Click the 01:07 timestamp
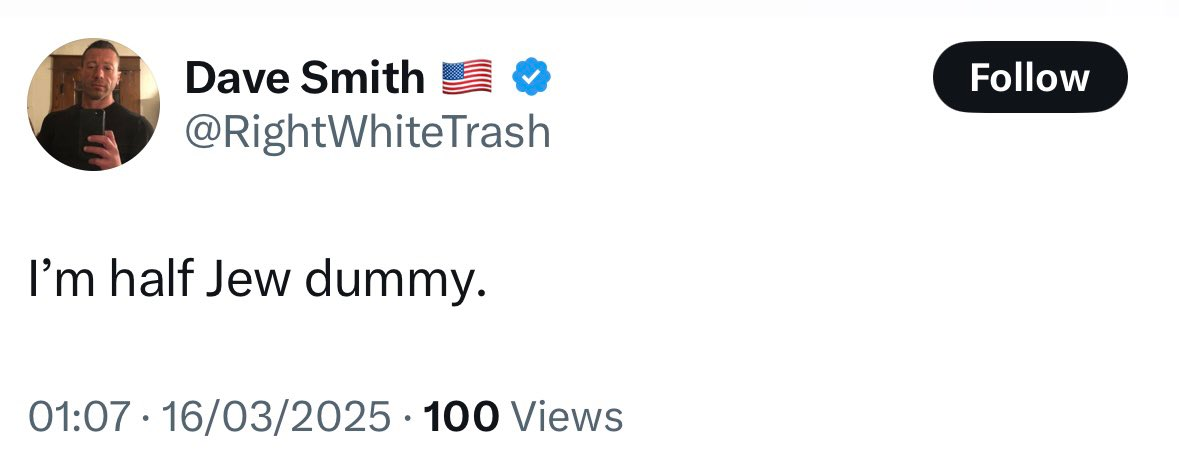This screenshot has height=470, width=1179. [x=79, y=416]
